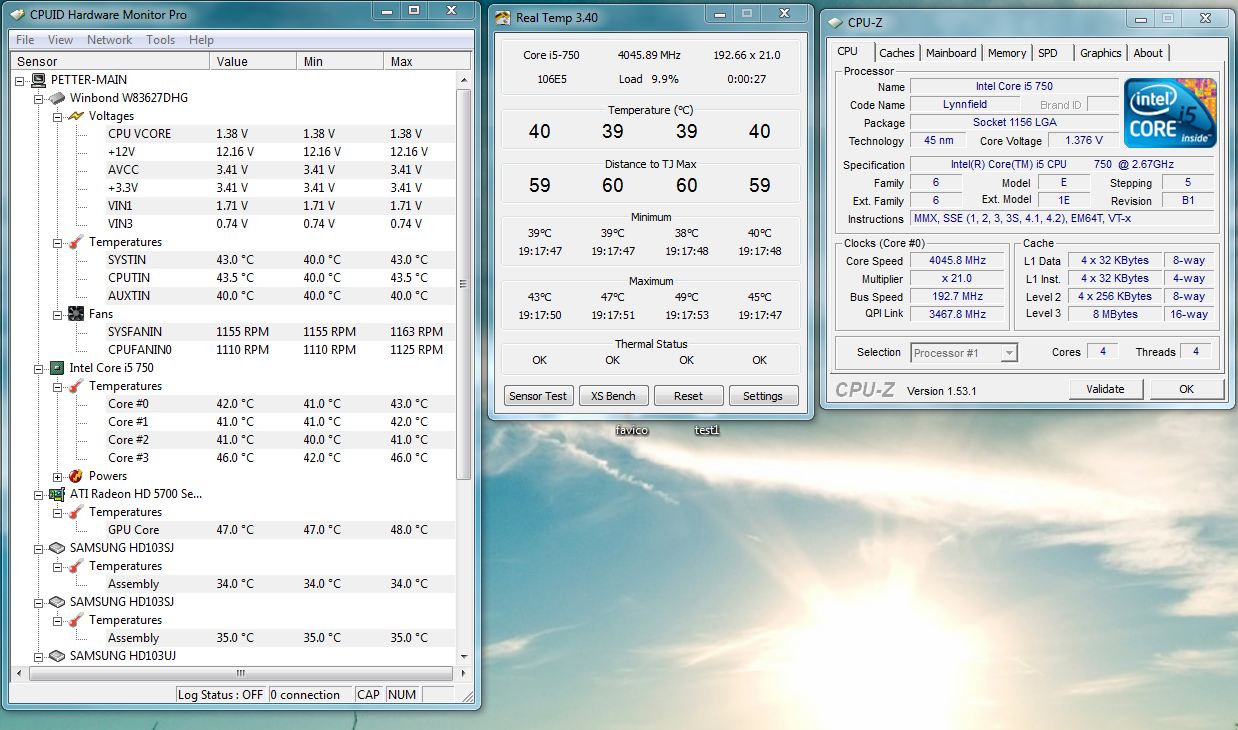The image size is (1238, 730).
Task: Click the CPU-Z title bar icon
Action: 835,23
